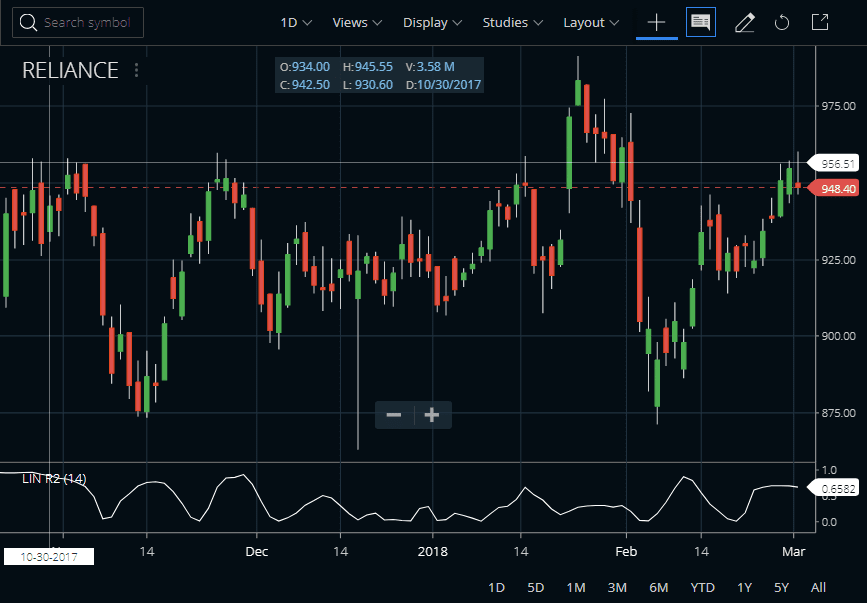Select the Display menu
Viewport: 867px width, 603px height.
432,21
